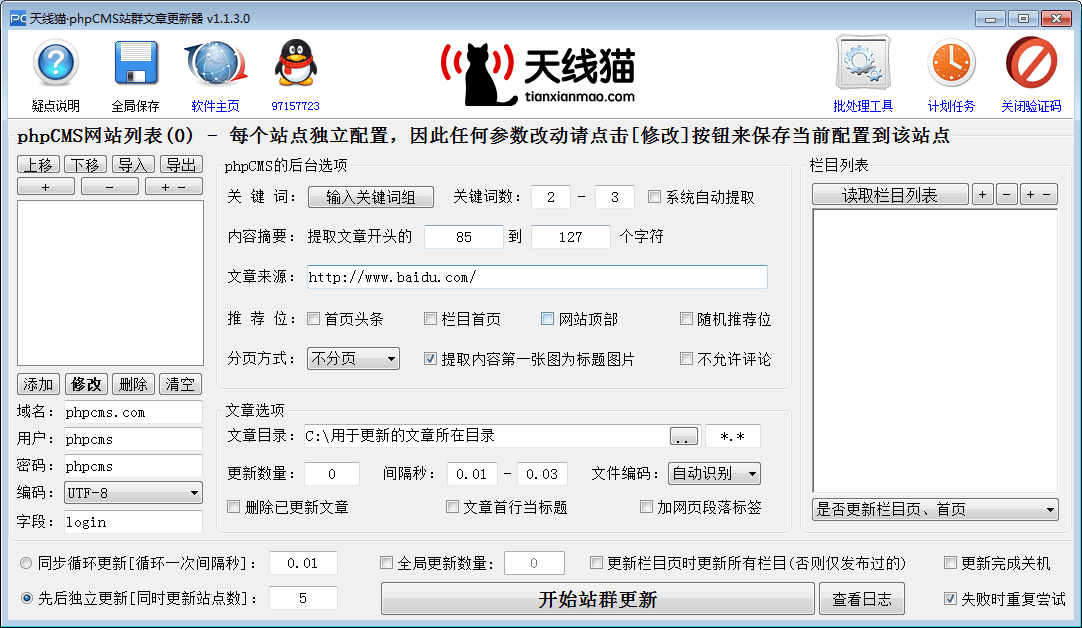Click 清空 to clear site list
The image size is (1082, 628).
coord(181,384)
